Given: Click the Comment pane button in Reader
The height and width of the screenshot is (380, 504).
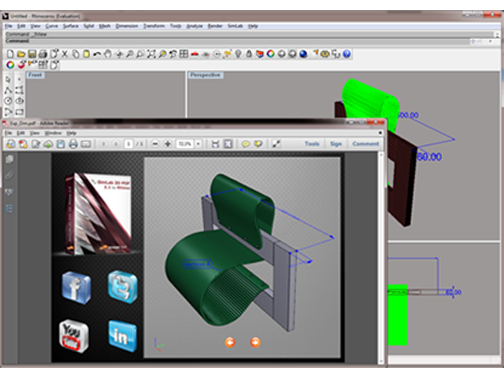Looking at the screenshot, I should (366, 144).
